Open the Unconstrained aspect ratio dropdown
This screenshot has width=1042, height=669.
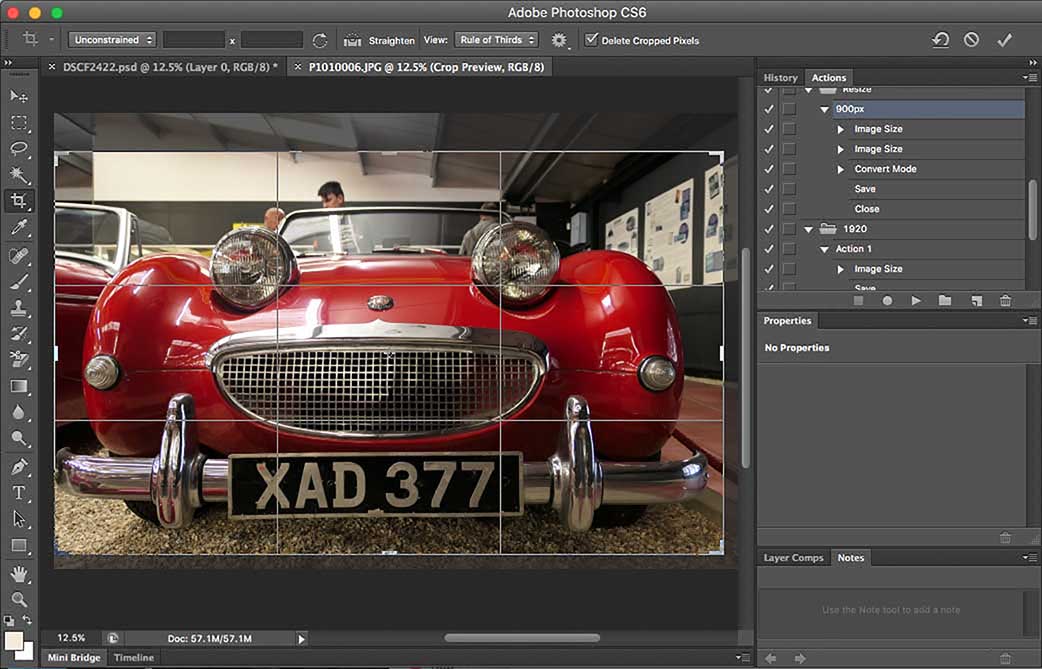112,40
